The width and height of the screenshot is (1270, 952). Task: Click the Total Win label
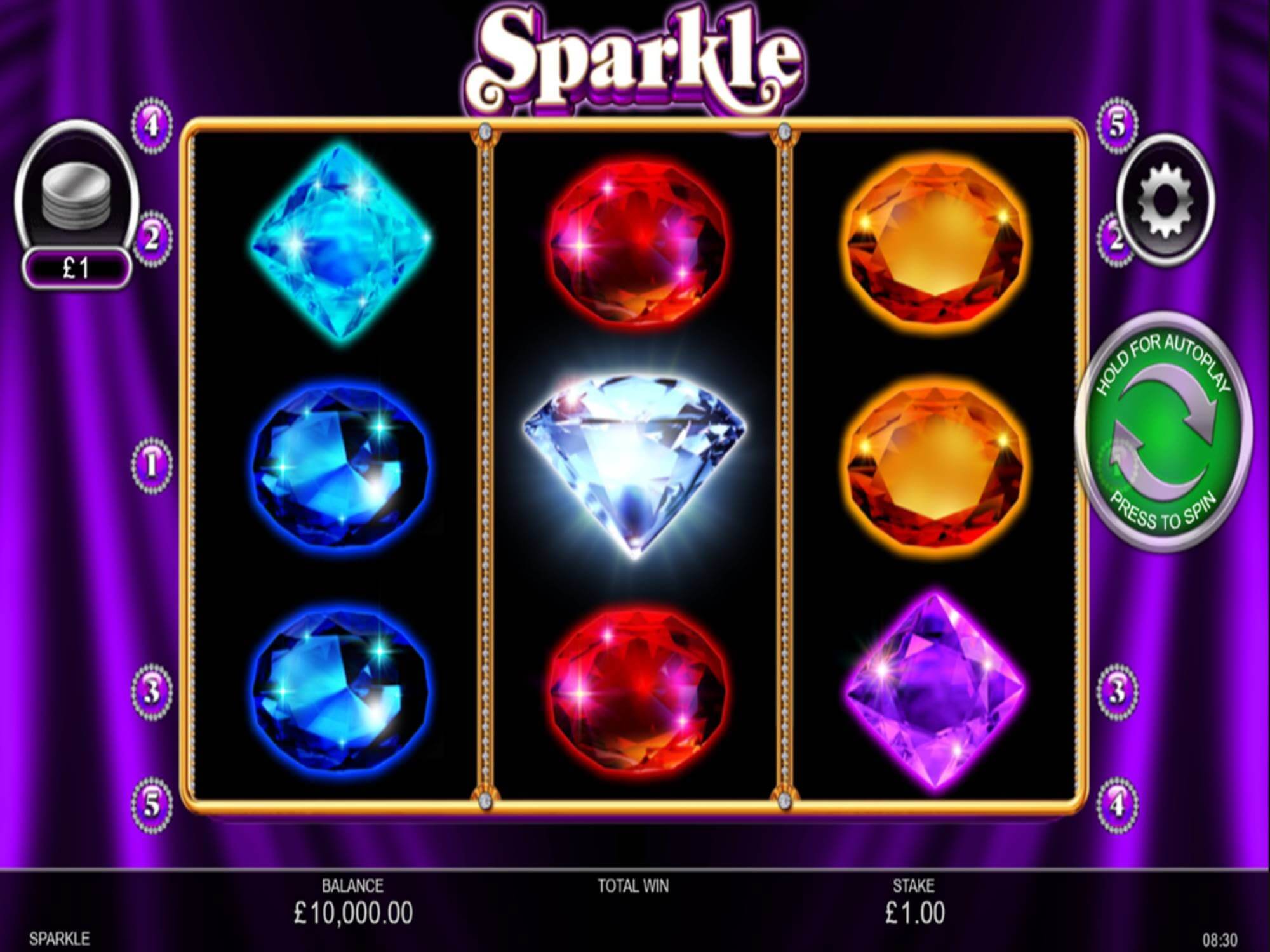[x=633, y=886]
